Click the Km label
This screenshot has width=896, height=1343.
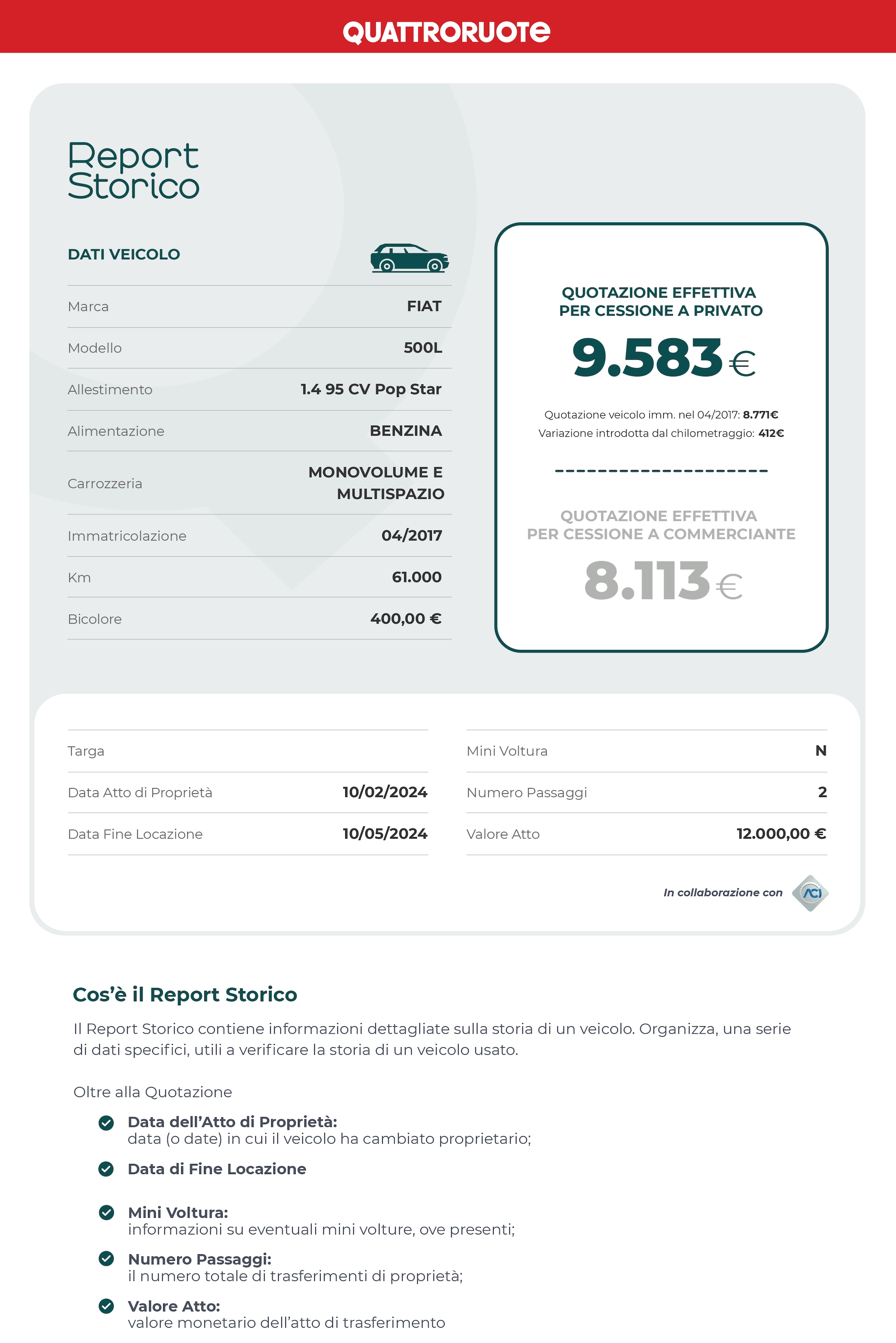coord(79,578)
